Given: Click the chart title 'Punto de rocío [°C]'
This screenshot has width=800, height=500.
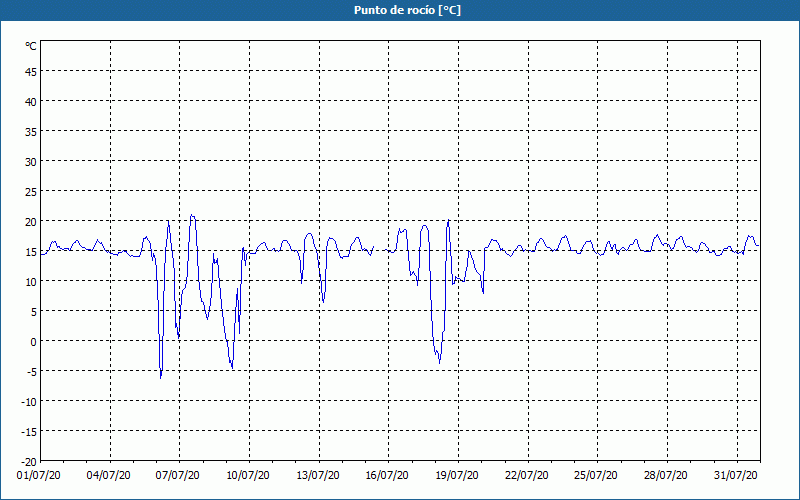Looking at the screenshot, I should [407, 10].
